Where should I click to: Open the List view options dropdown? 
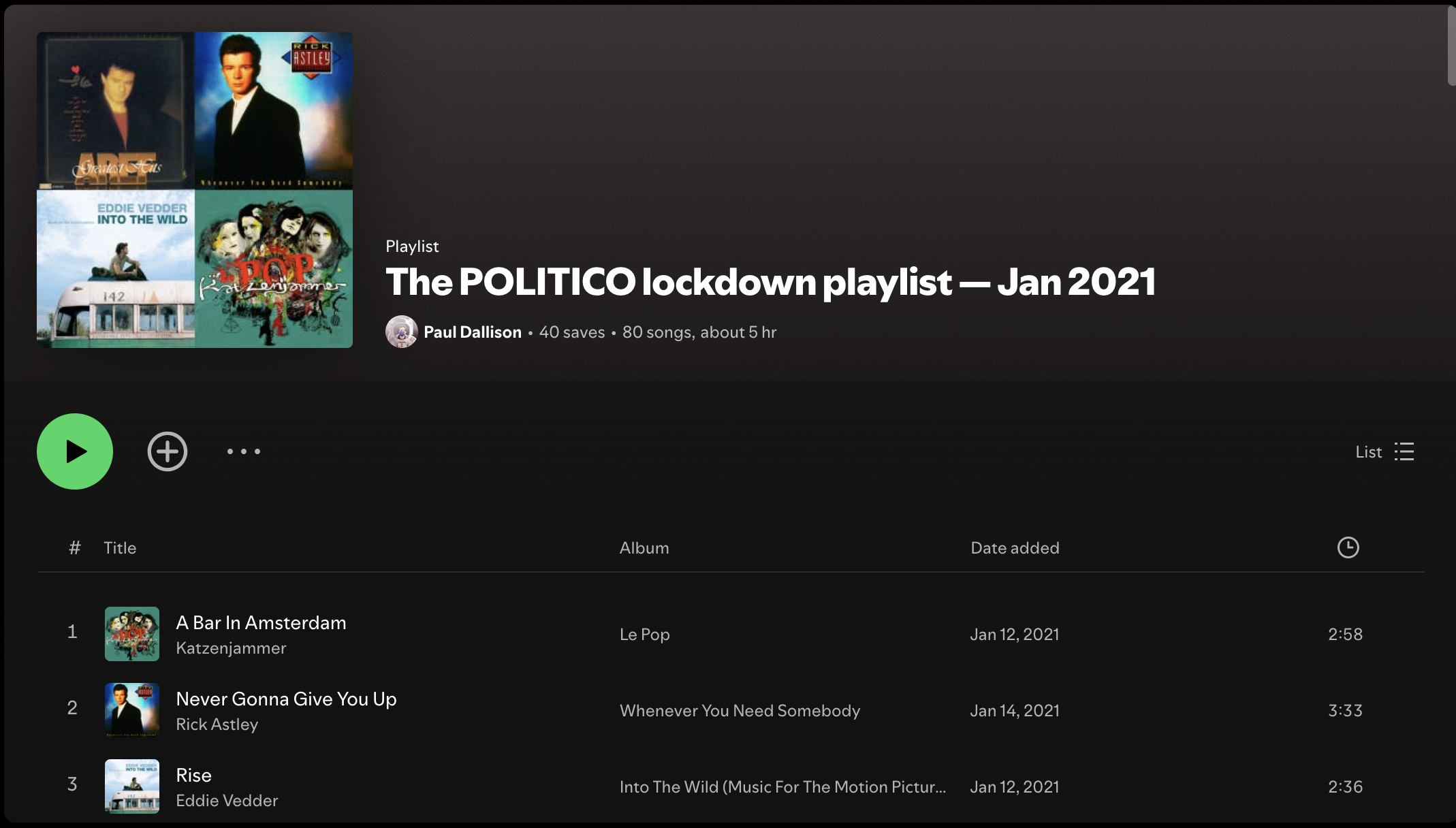tap(1384, 451)
